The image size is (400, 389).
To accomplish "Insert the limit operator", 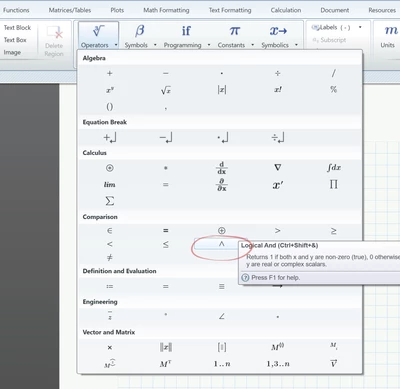I will coord(109,184).
